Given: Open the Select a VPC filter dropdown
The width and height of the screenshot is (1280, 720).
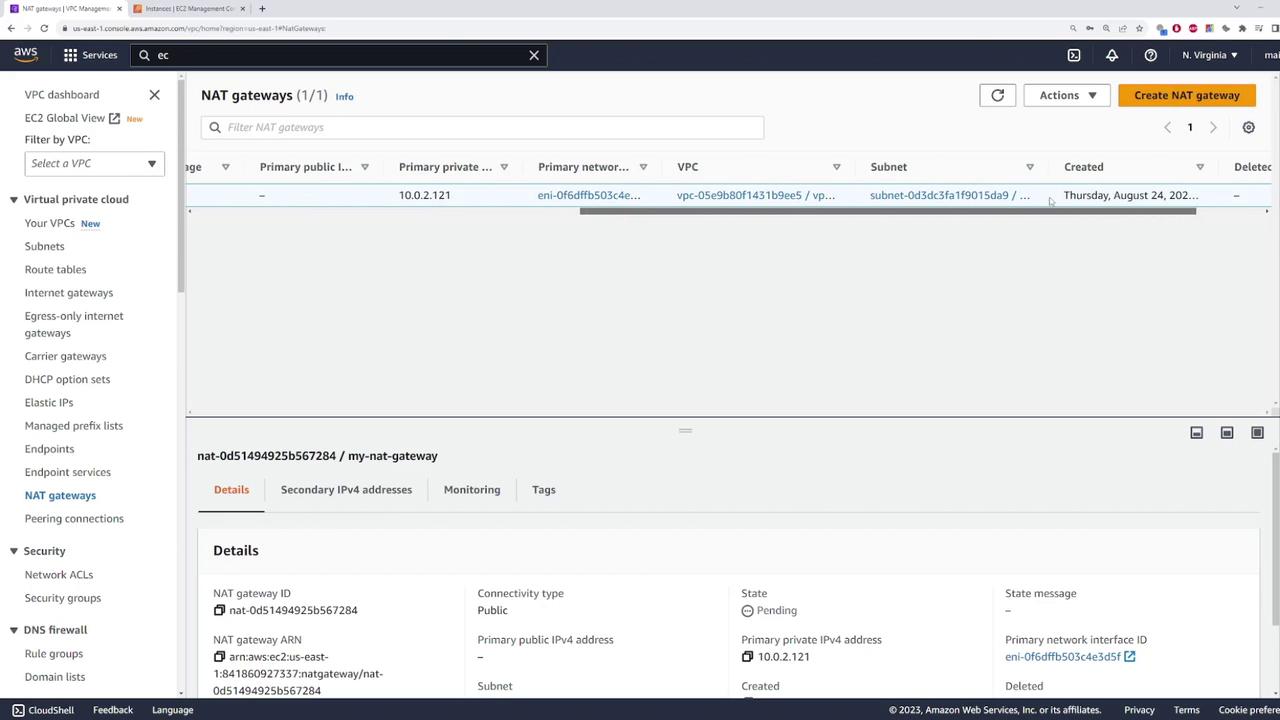Looking at the screenshot, I should point(94,163).
